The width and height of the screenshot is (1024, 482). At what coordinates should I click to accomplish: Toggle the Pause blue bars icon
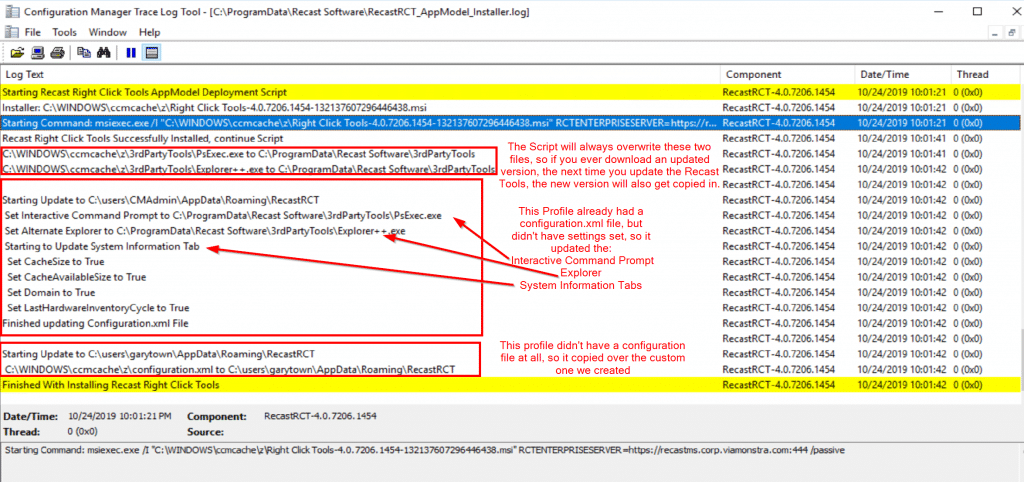[131, 52]
